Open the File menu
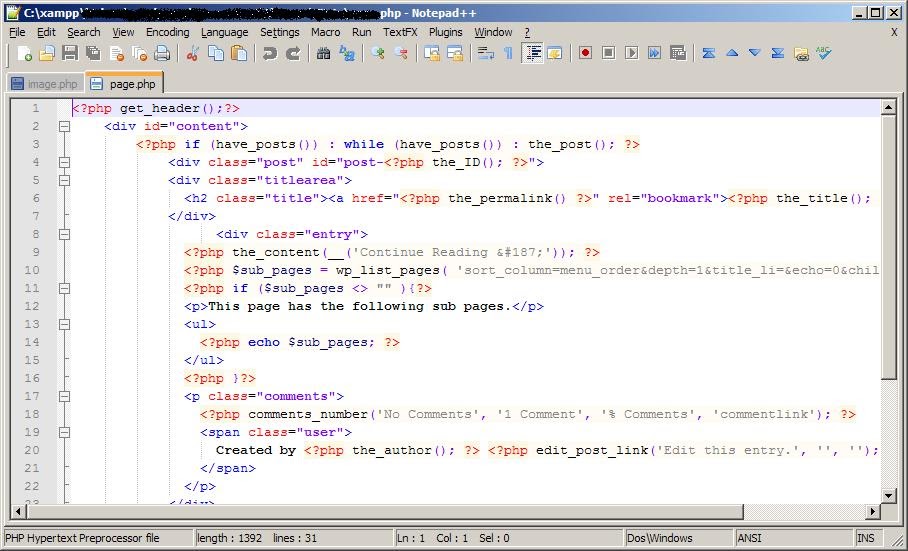This screenshot has width=908, height=551. pos(17,32)
